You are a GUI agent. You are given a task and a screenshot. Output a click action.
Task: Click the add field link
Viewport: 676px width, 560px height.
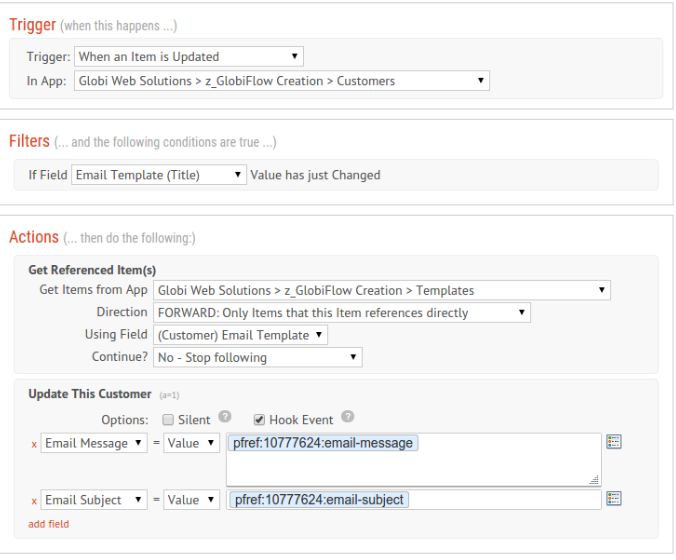48,524
